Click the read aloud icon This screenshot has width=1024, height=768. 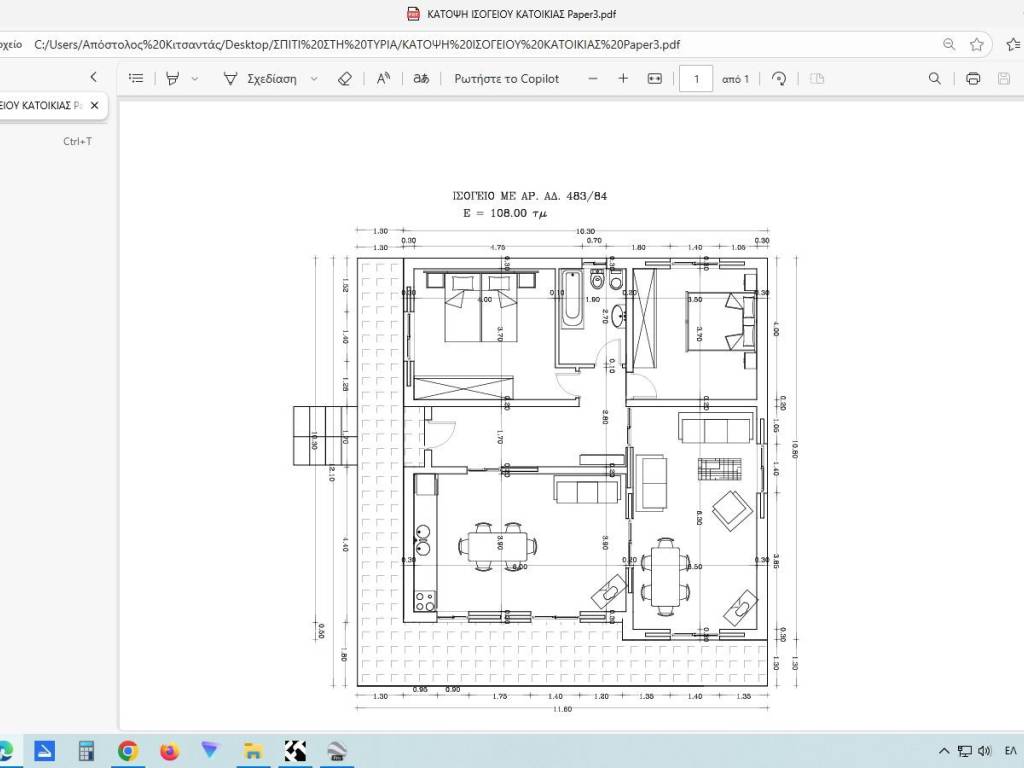click(383, 78)
